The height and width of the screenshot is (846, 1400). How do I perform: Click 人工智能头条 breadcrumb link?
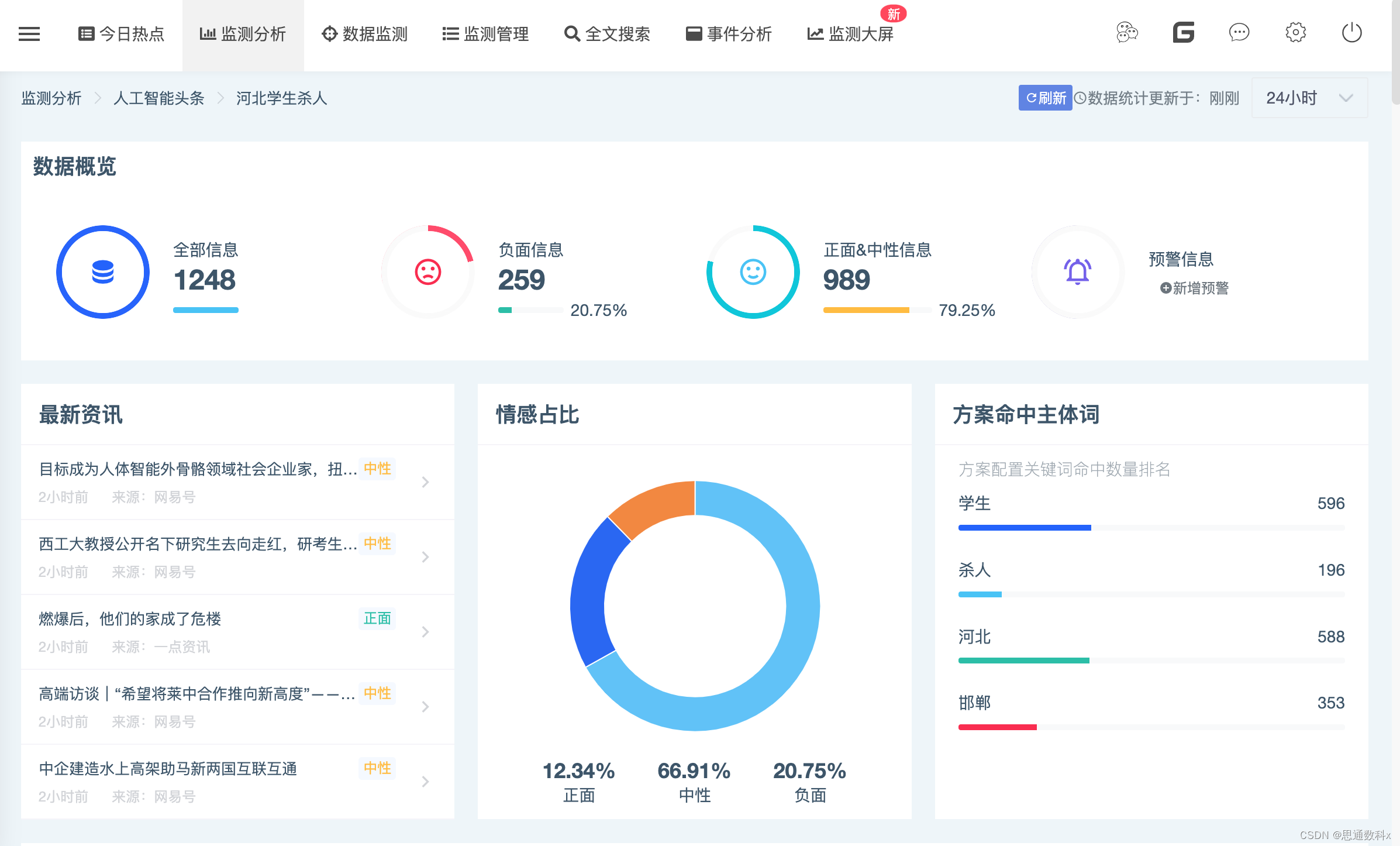pyautogui.click(x=158, y=98)
